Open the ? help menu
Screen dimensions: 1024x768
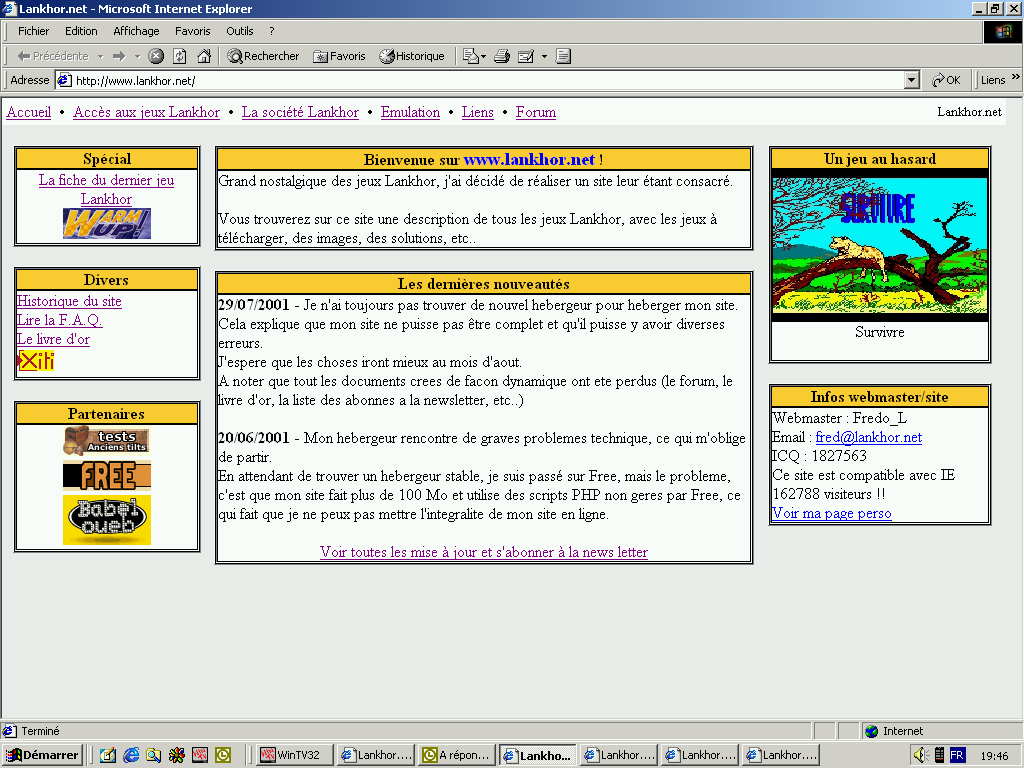[272, 31]
